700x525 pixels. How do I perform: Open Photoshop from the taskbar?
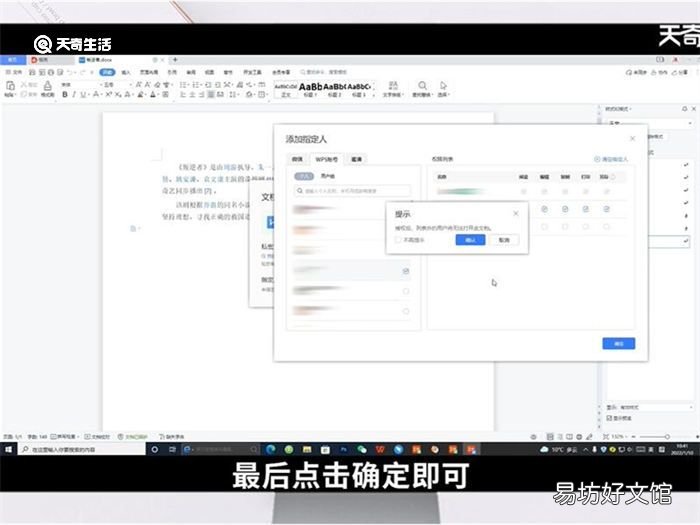343,449
